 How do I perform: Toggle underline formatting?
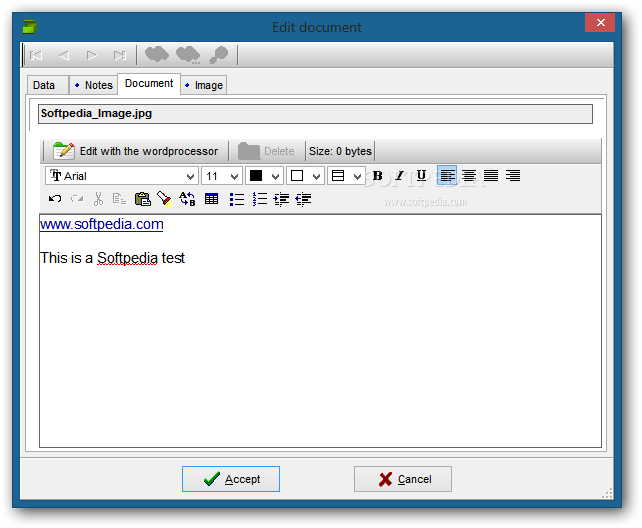[x=421, y=176]
